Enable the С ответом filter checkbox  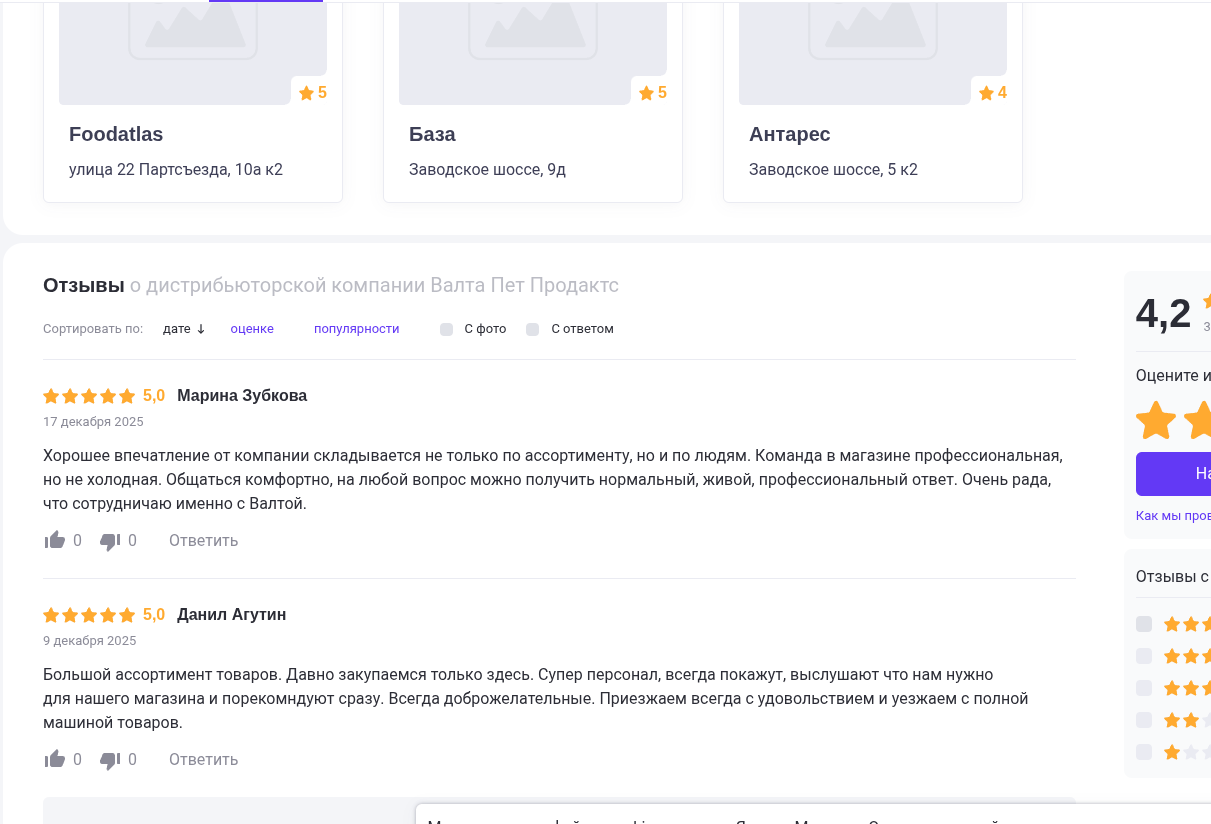(533, 329)
